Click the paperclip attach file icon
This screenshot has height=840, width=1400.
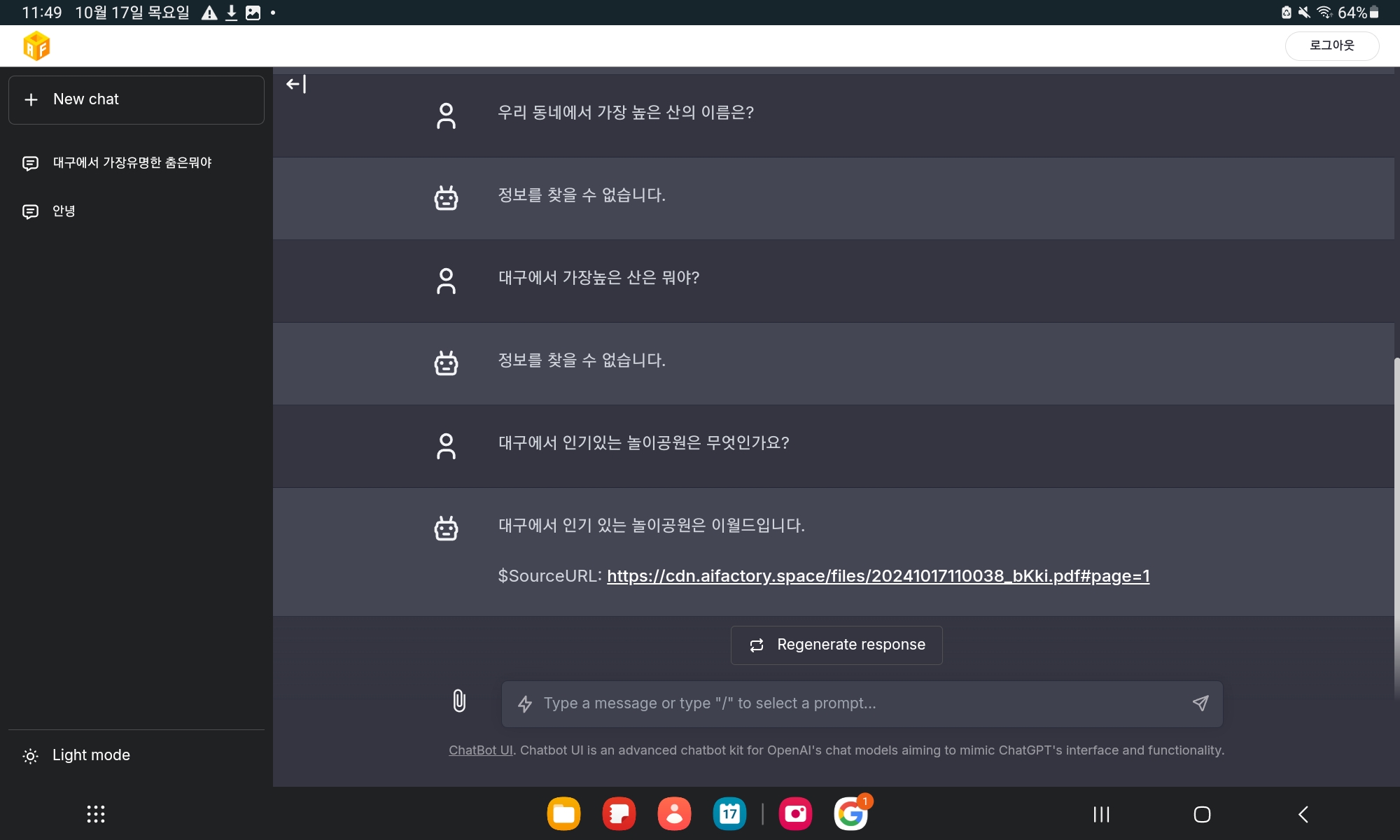point(458,701)
